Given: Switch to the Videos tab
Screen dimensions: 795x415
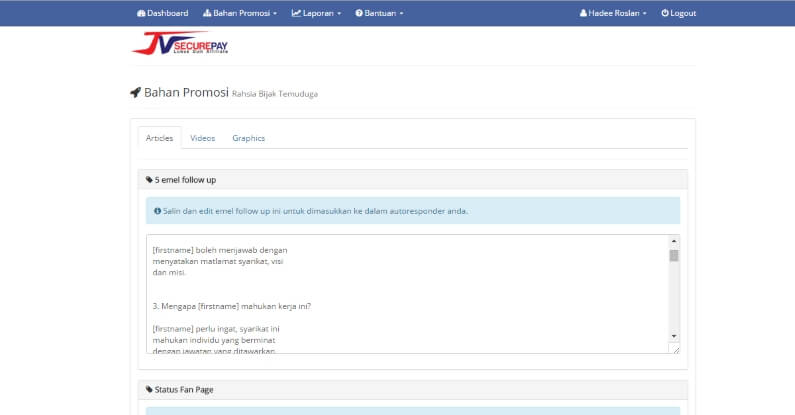Looking at the screenshot, I should 202,138.
